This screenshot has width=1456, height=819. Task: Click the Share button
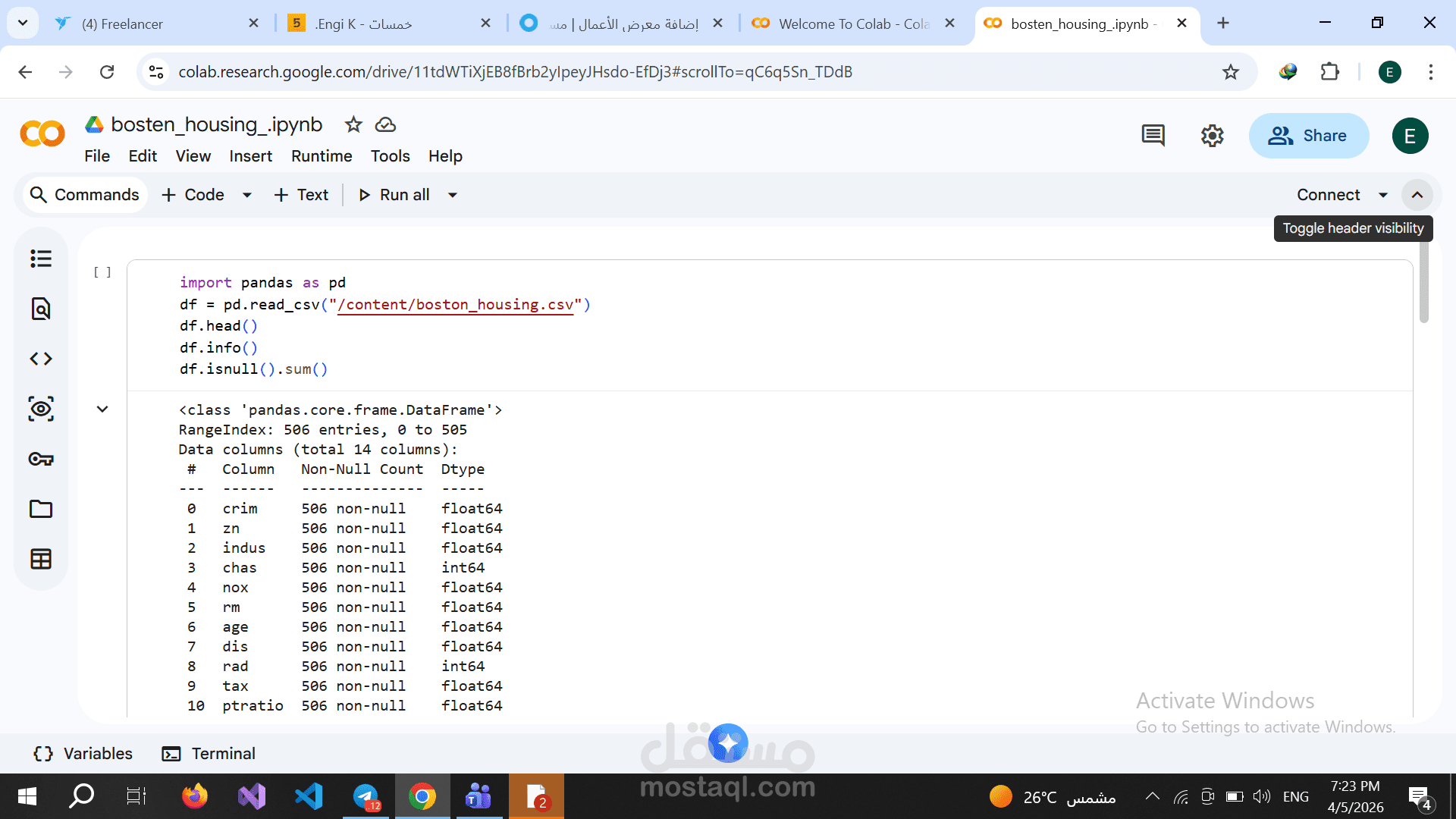point(1310,136)
